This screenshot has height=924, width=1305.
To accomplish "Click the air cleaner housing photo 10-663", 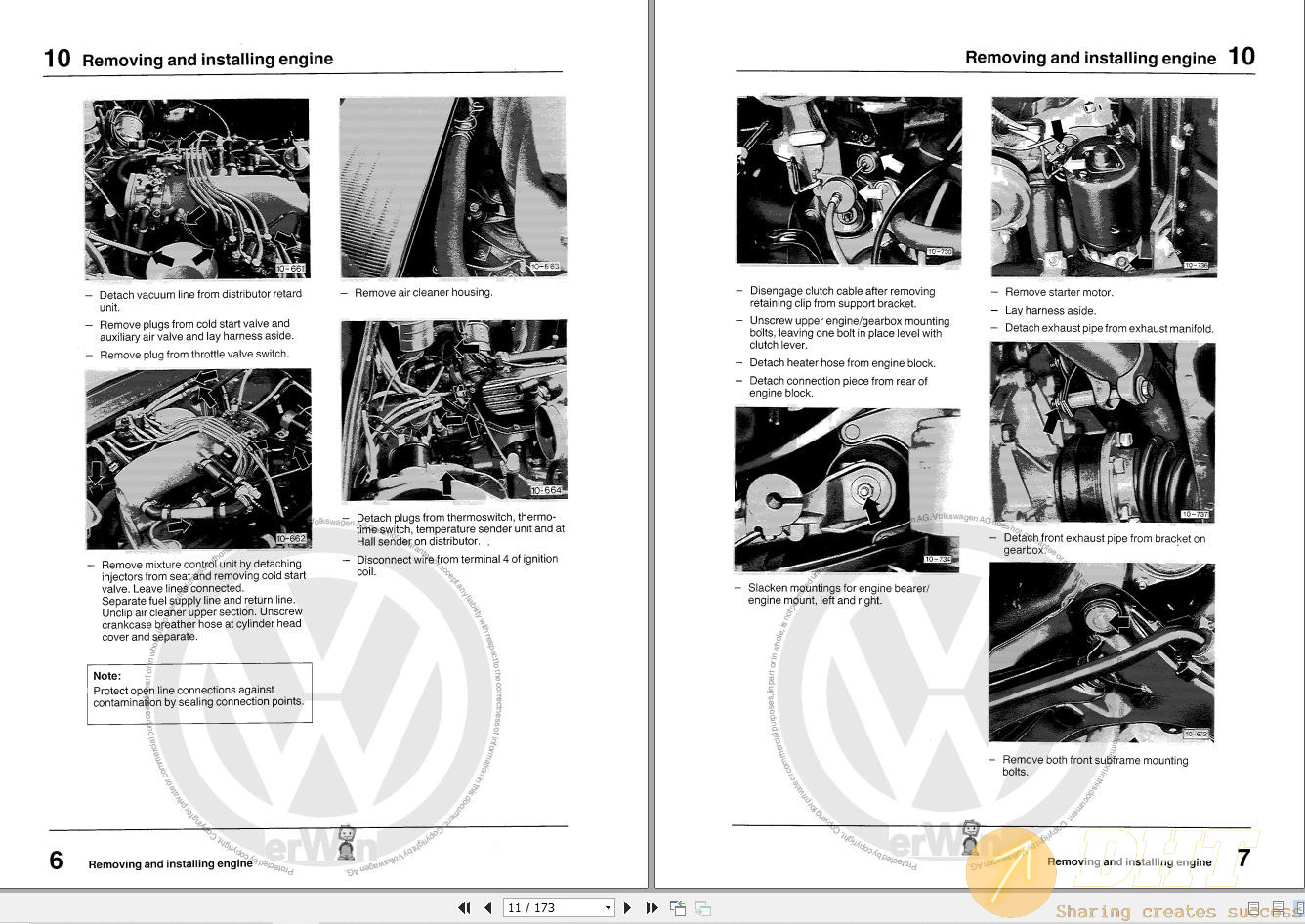I will click(452, 187).
